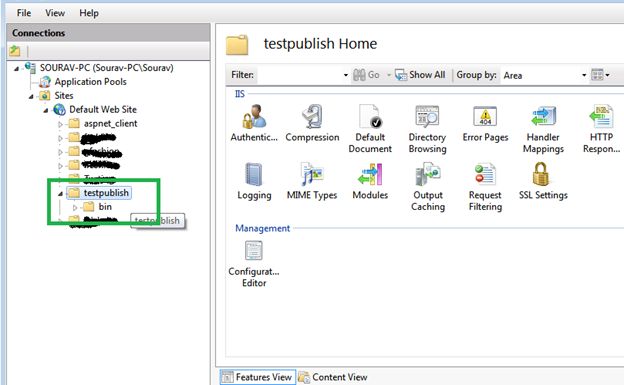Open the Configuration Editor

[x=254, y=264]
